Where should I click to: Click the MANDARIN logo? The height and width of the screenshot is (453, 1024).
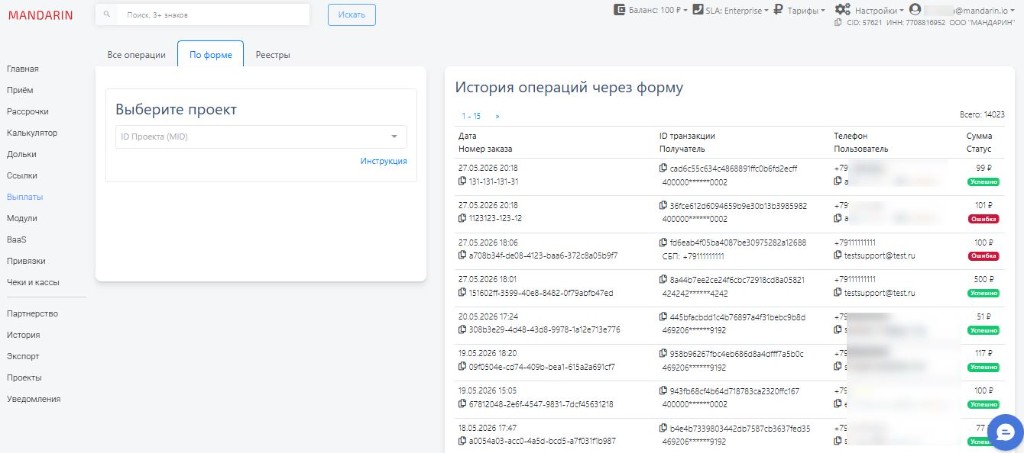(x=40, y=15)
